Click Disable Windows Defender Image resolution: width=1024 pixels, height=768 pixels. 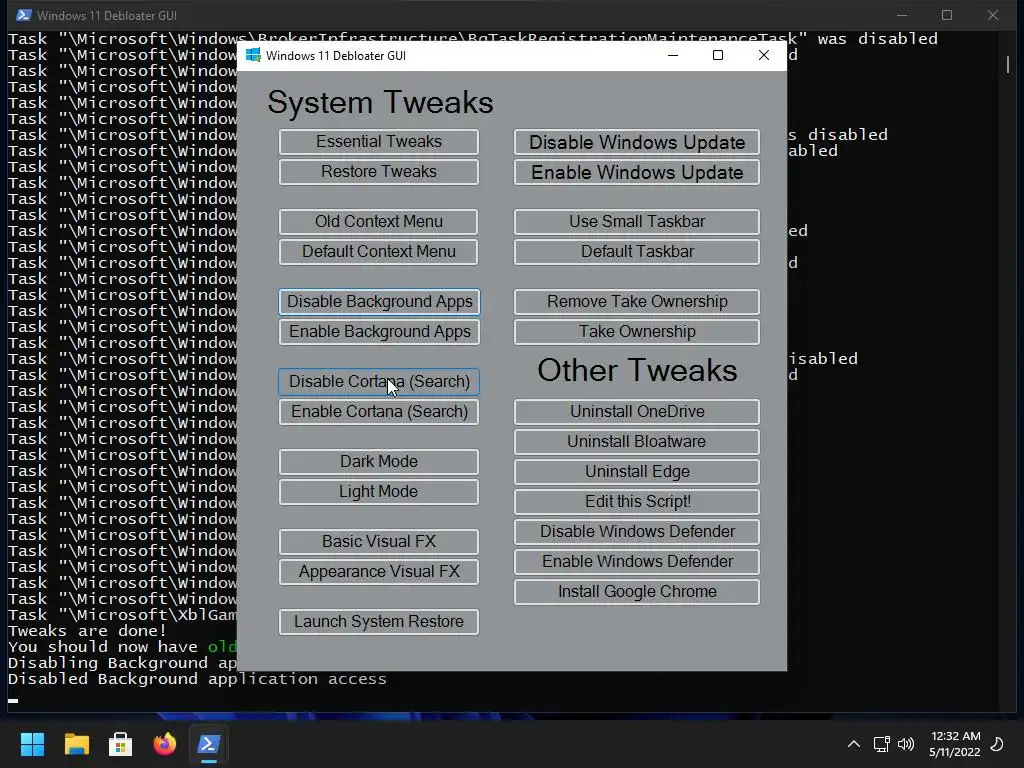pyautogui.click(x=637, y=532)
